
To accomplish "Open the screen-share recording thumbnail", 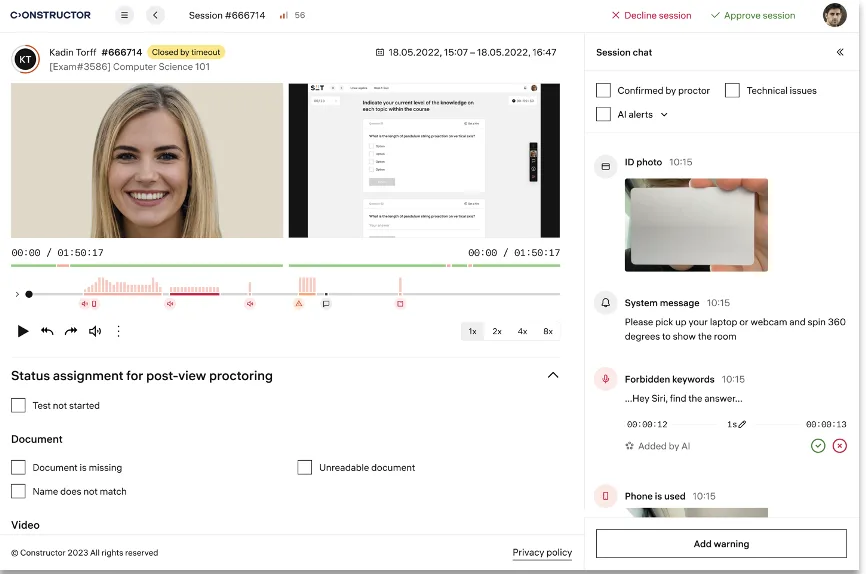I will pyautogui.click(x=424, y=161).
